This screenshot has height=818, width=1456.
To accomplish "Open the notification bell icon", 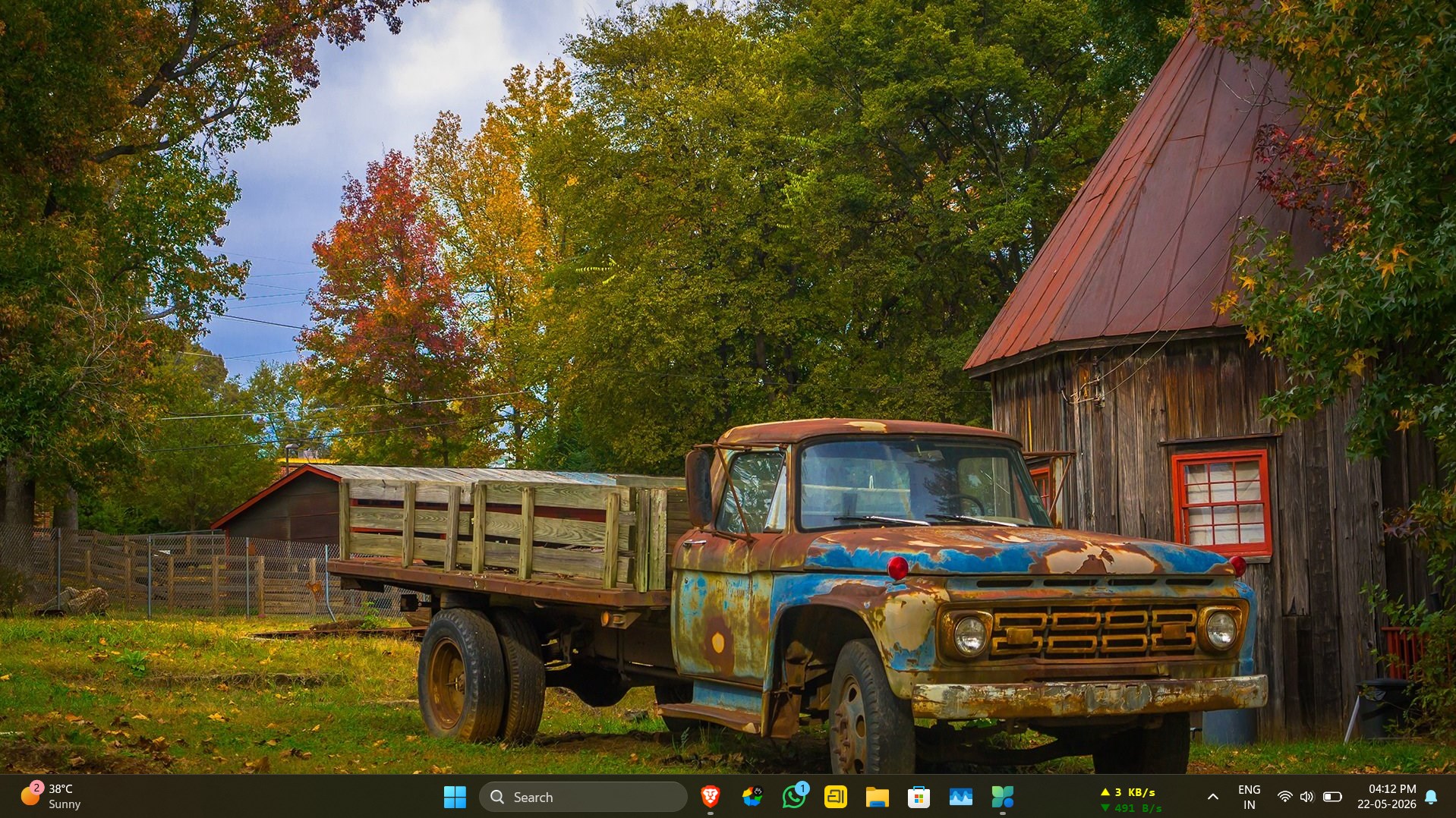I will 1431,797.
